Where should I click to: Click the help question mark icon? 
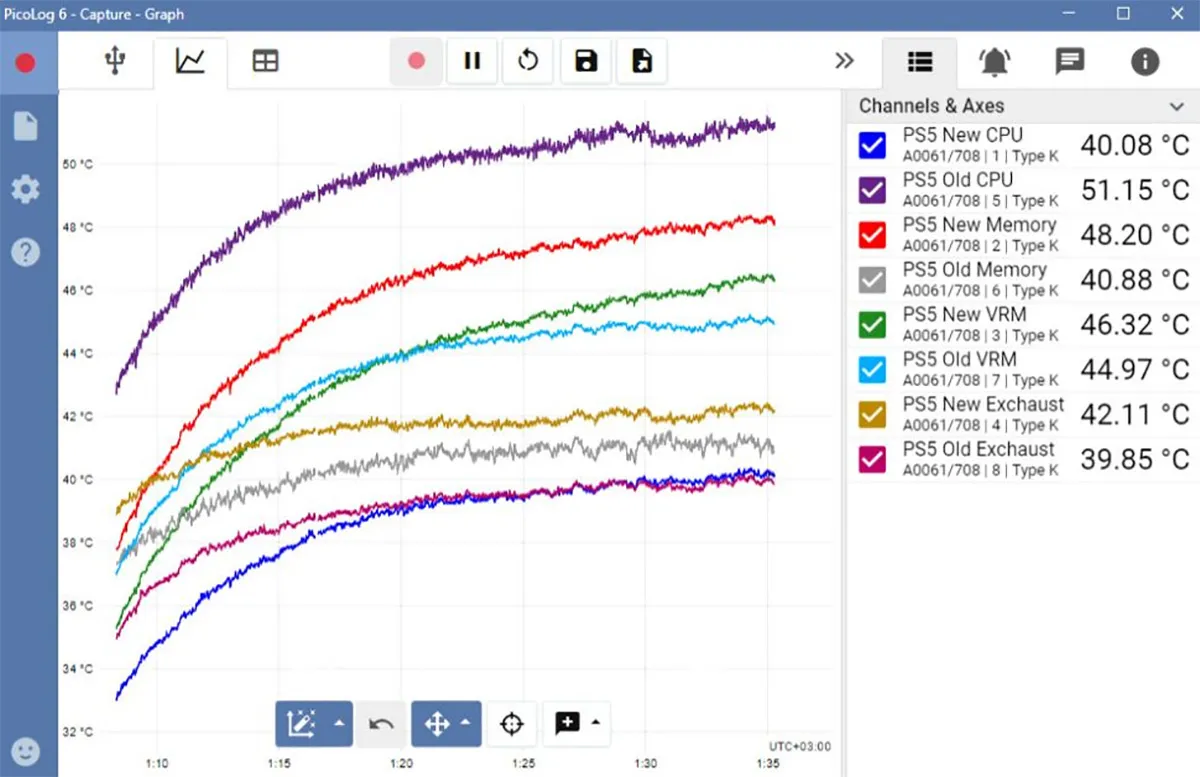pos(25,252)
